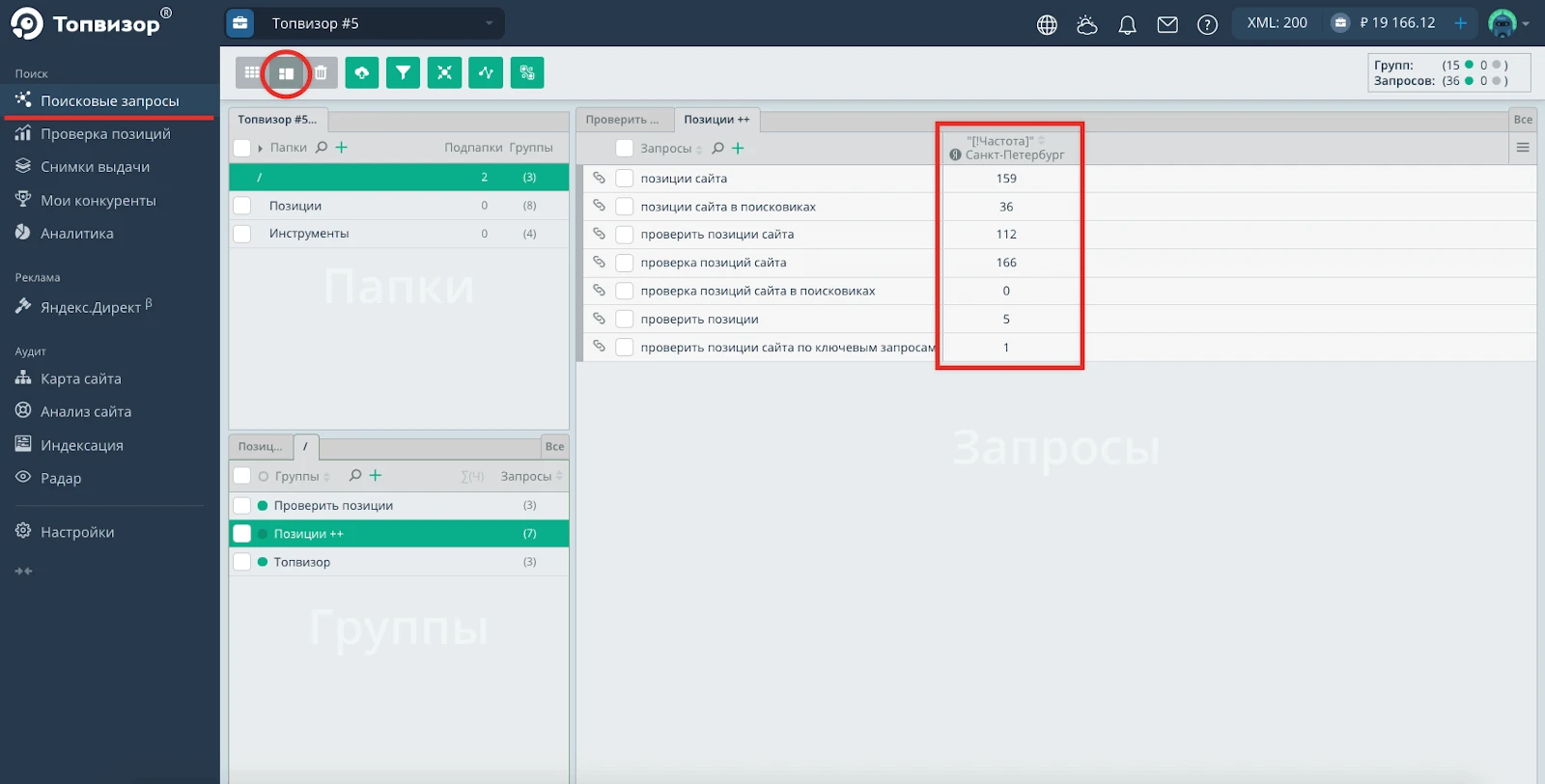Search folders with magnifier icon
Image resolution: width=1545 pixels, height=784 pixels.
(x=322, y=148)
